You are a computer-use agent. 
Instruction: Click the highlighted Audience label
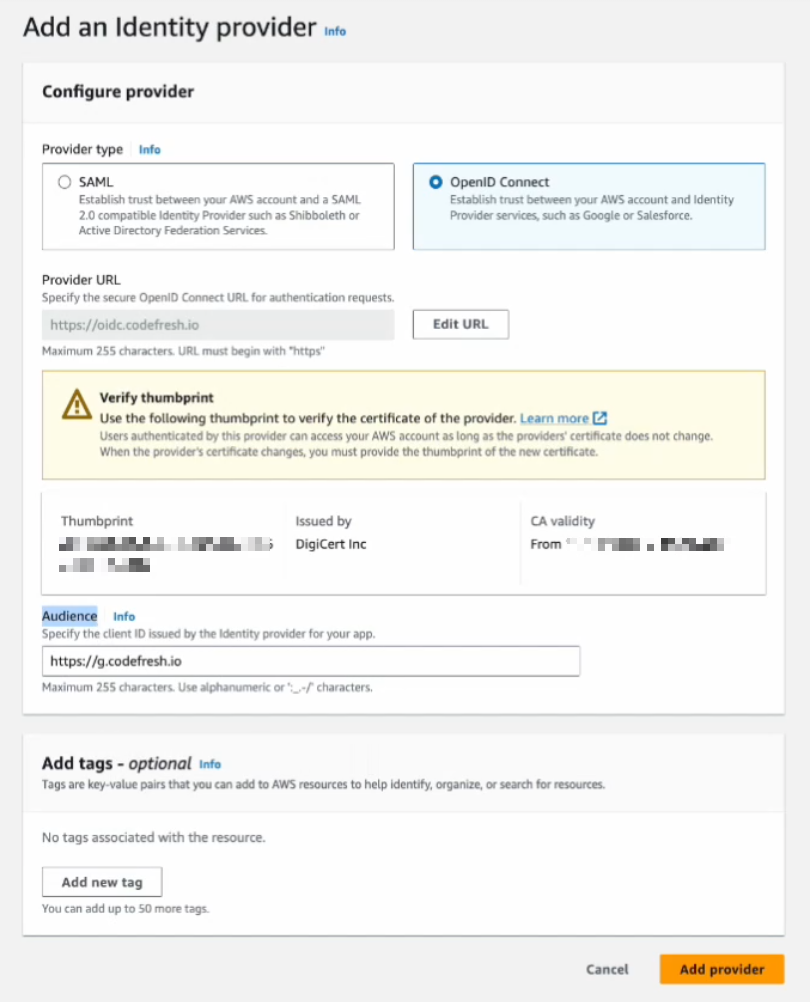click(x=70, y=616)
